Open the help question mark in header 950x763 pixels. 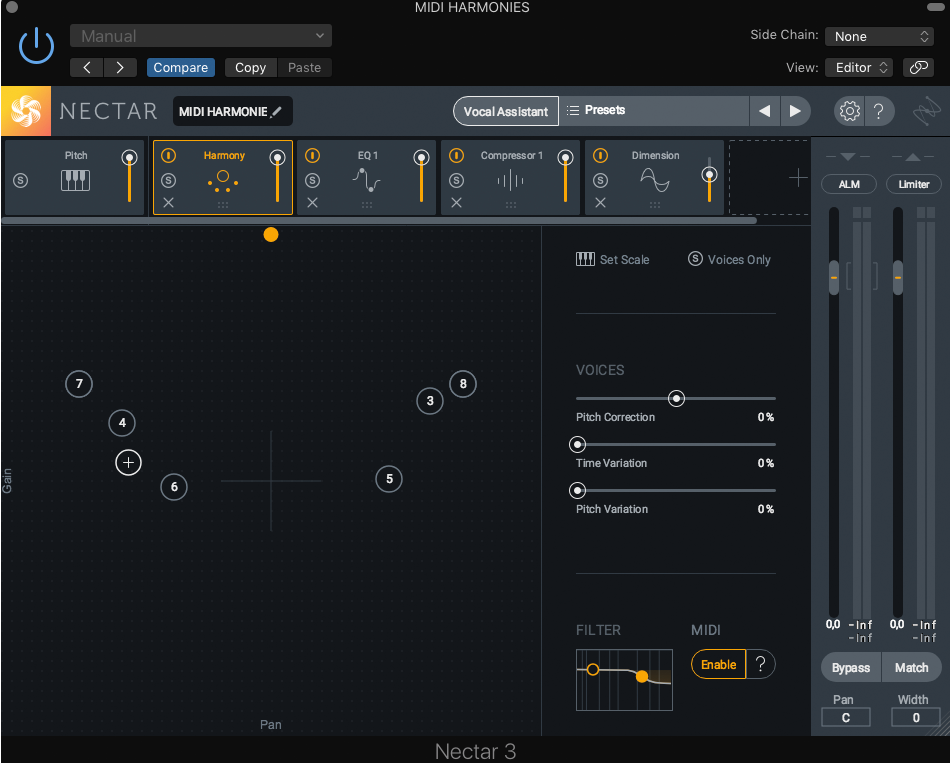(879, 111)
